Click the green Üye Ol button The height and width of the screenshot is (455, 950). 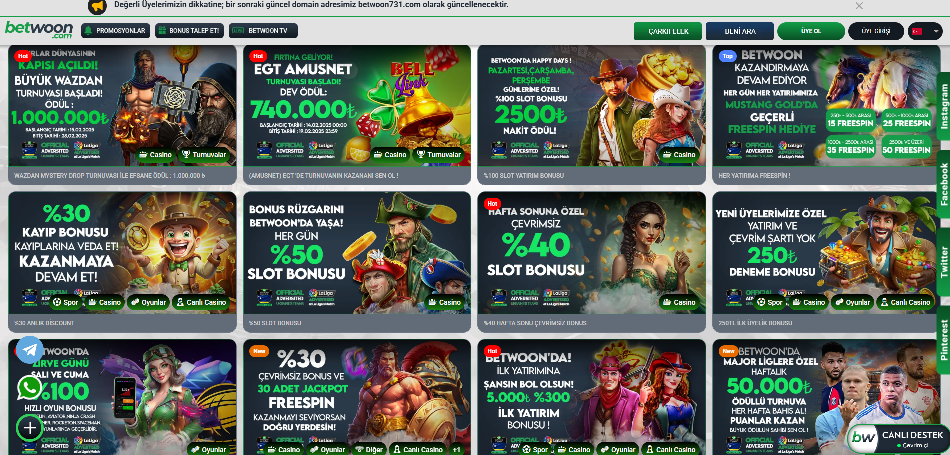pos(811,31)
